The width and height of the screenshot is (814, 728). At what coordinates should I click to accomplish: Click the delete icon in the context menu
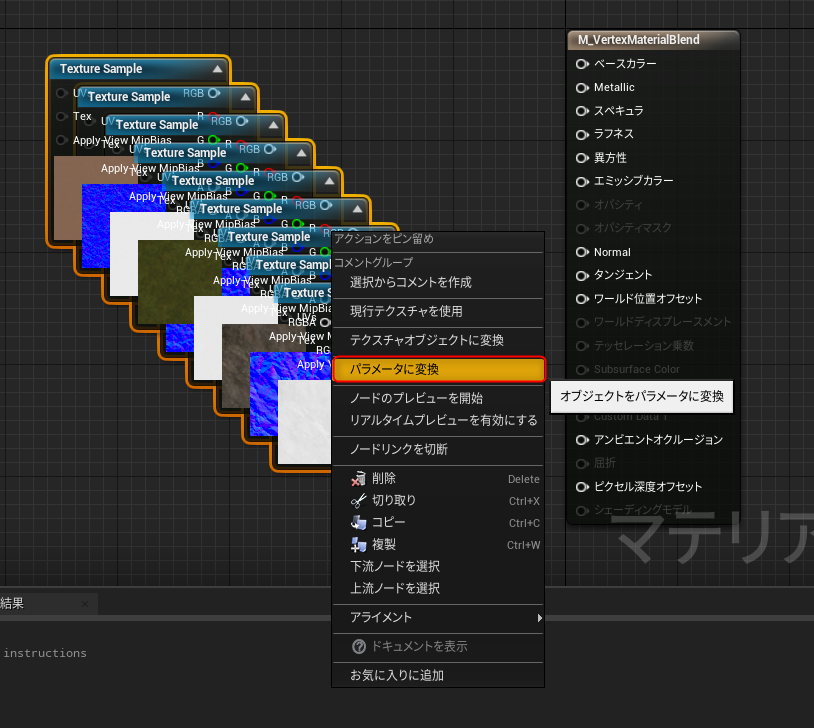(358, 478)
